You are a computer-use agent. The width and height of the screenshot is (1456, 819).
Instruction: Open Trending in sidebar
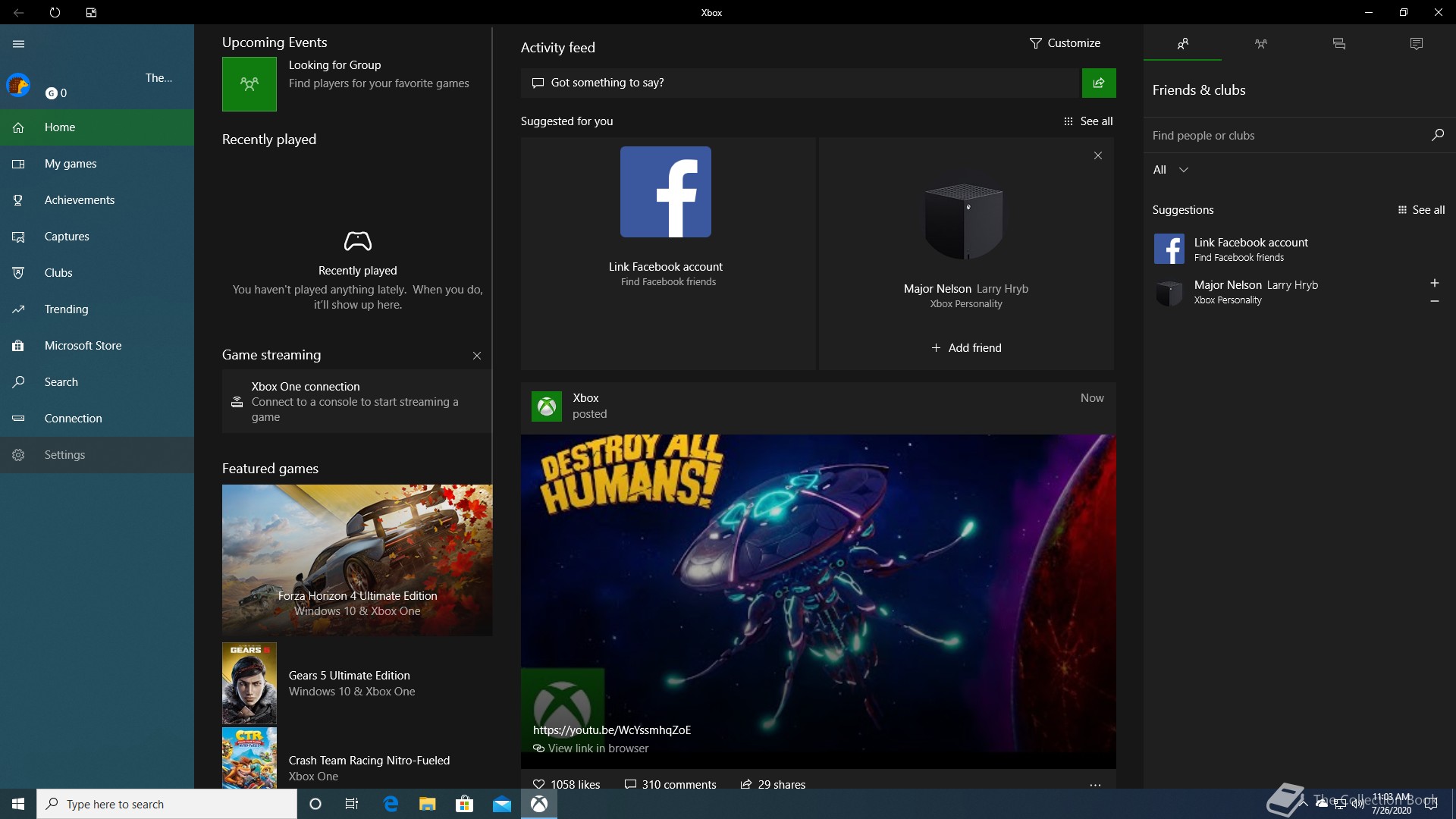(x=97, y=309)
